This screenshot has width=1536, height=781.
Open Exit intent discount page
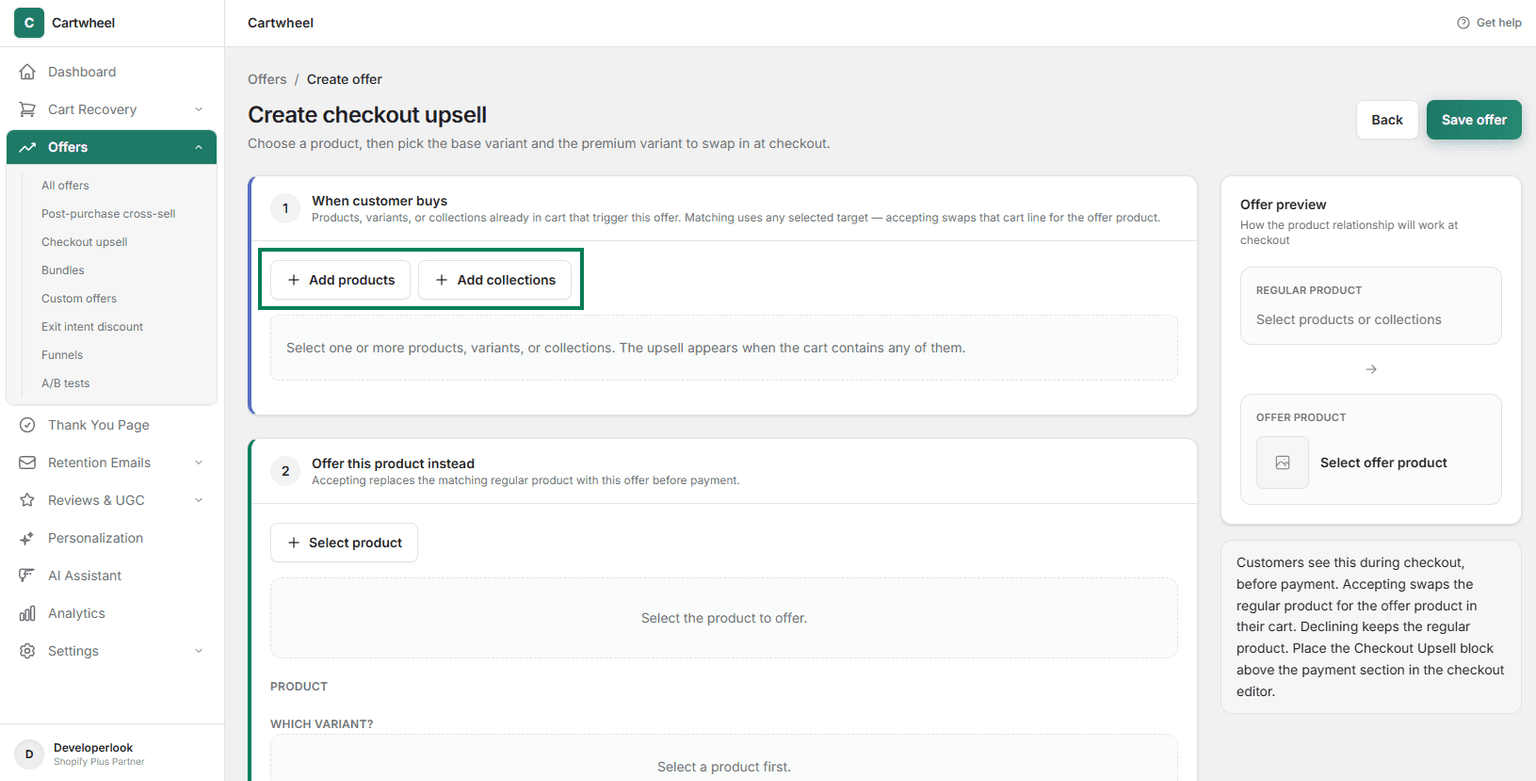[92, 327]
